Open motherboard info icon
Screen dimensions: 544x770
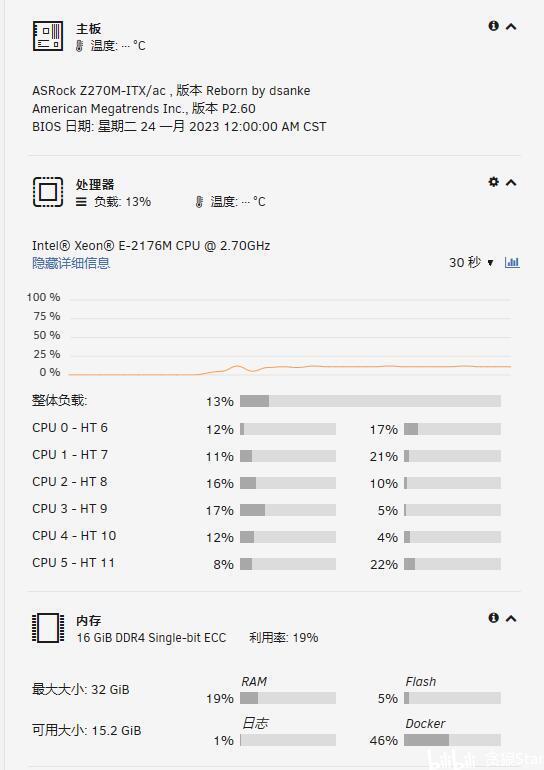[493, 26]
